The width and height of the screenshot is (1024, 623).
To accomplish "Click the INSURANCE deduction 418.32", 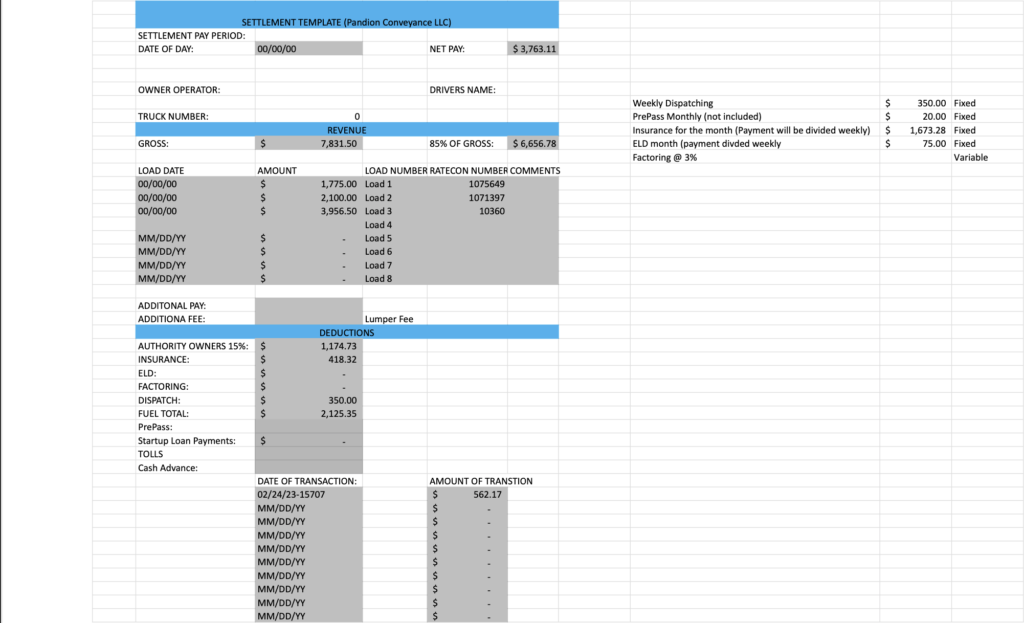I will tap(309, 360).
